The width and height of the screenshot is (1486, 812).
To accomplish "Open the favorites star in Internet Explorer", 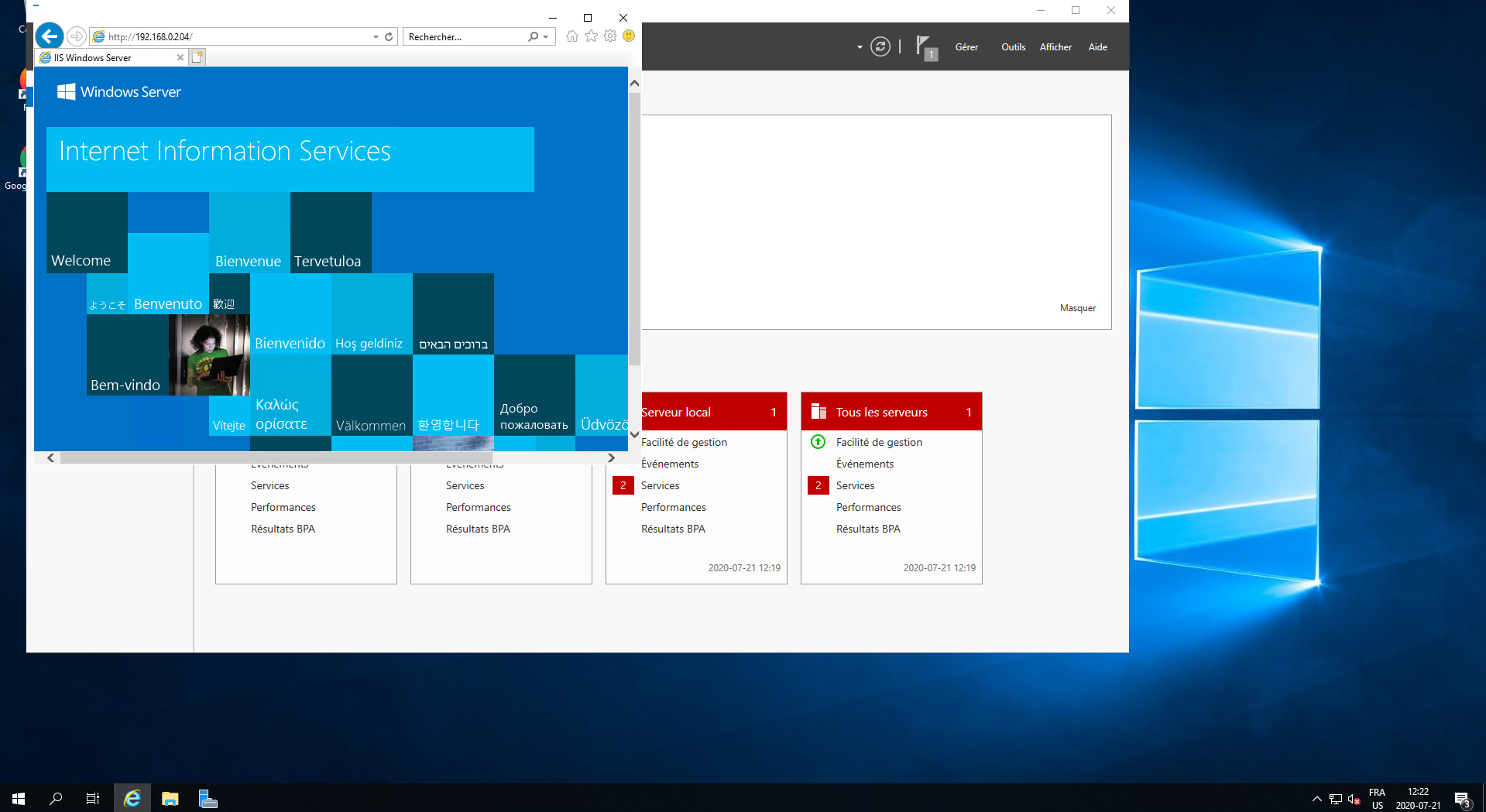I will click(x=592, y=36).
